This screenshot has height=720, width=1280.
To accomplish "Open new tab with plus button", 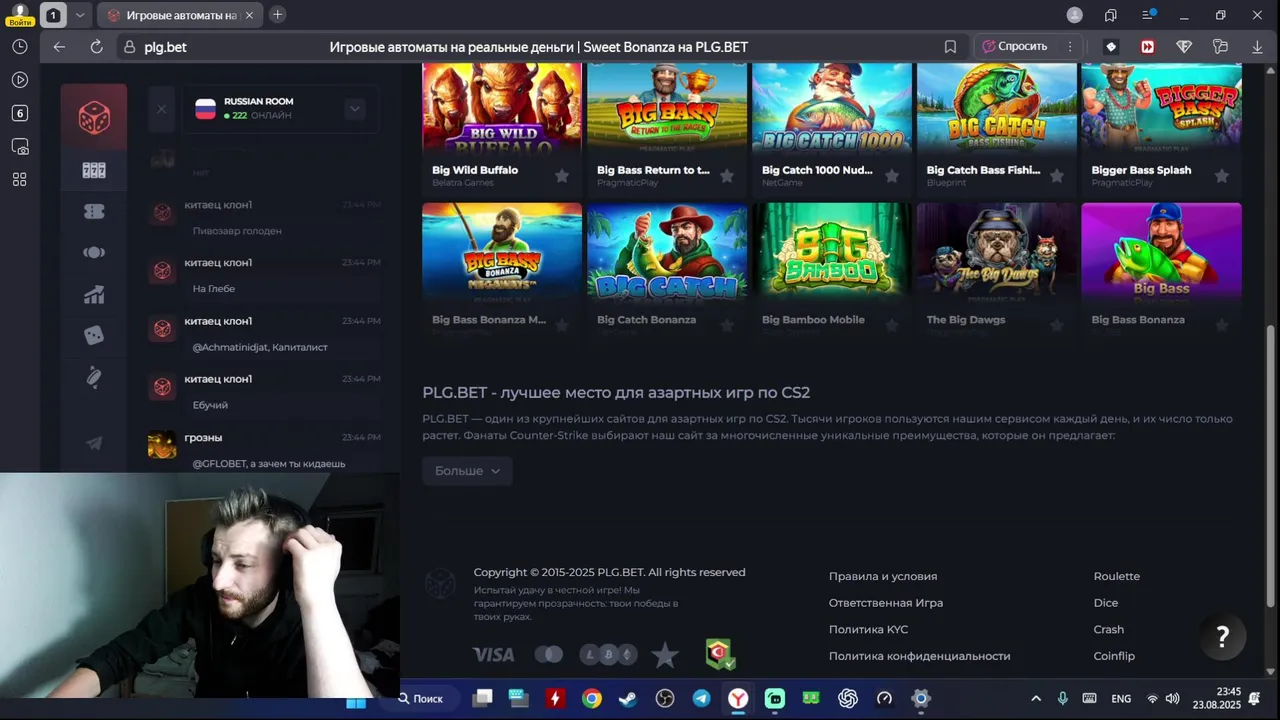I will pyautogui.click(x=277, y=15).
